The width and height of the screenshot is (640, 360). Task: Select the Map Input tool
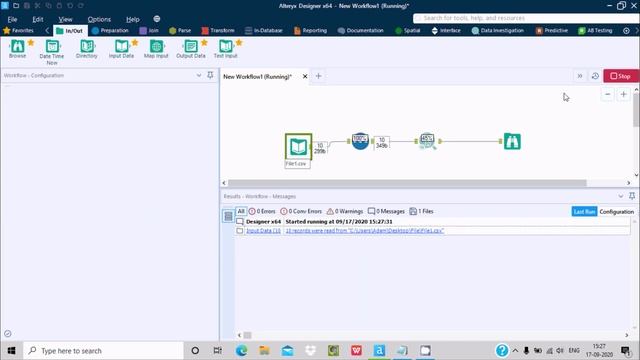click(x=156, y=49)
